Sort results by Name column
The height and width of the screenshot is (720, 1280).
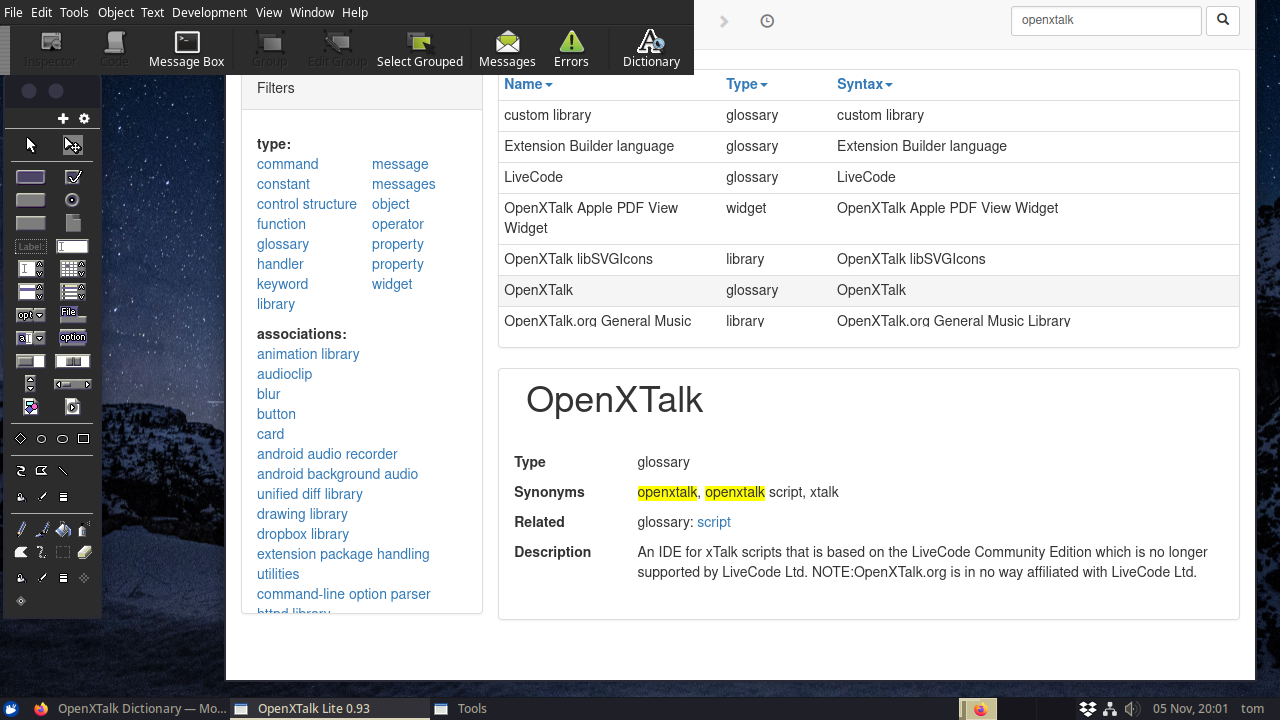click(528, 84)
